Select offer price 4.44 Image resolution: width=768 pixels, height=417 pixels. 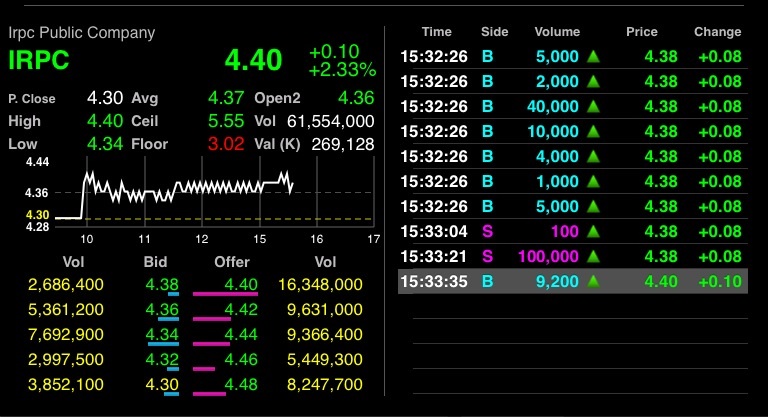click(241, 335)
